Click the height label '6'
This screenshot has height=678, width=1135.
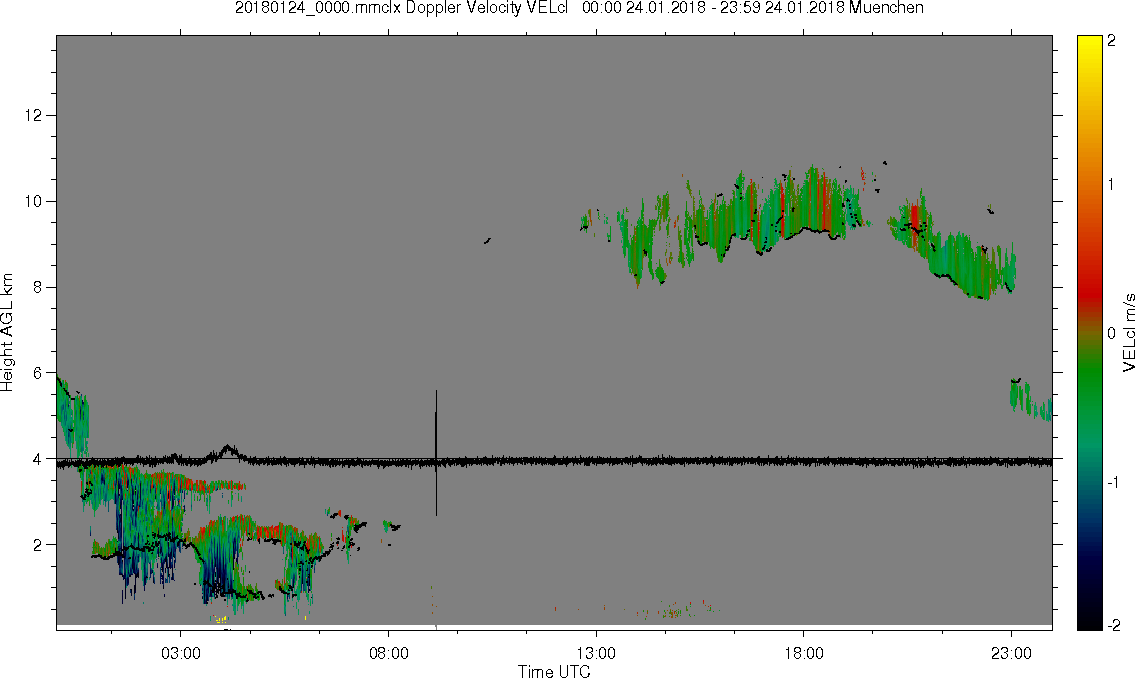coord(38,373)
